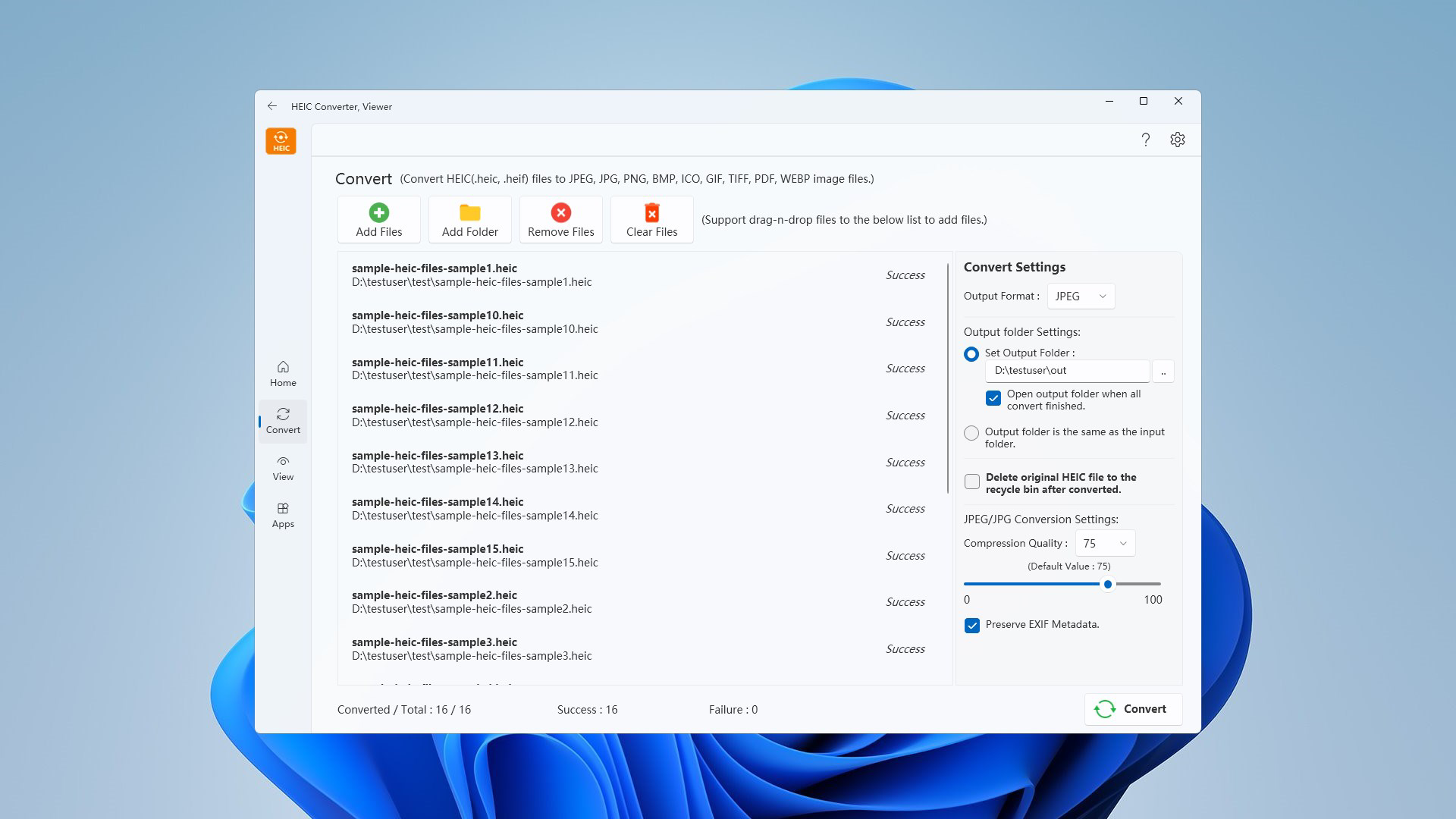Screen dimensions: 1456x819
Task: Select sample-heic-files-sample10.heic row
Action: click(x=642, y=322)
